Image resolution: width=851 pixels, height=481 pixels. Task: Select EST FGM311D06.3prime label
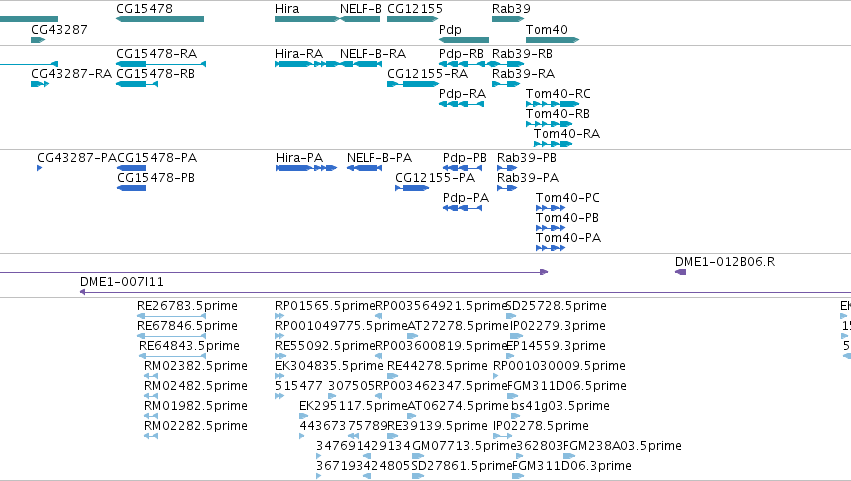[572, 467]
